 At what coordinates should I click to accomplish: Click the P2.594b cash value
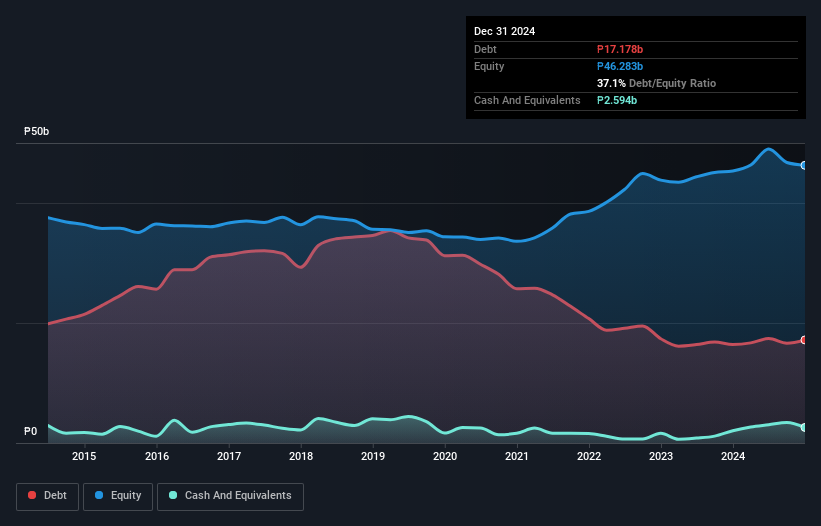click(617, 100)
